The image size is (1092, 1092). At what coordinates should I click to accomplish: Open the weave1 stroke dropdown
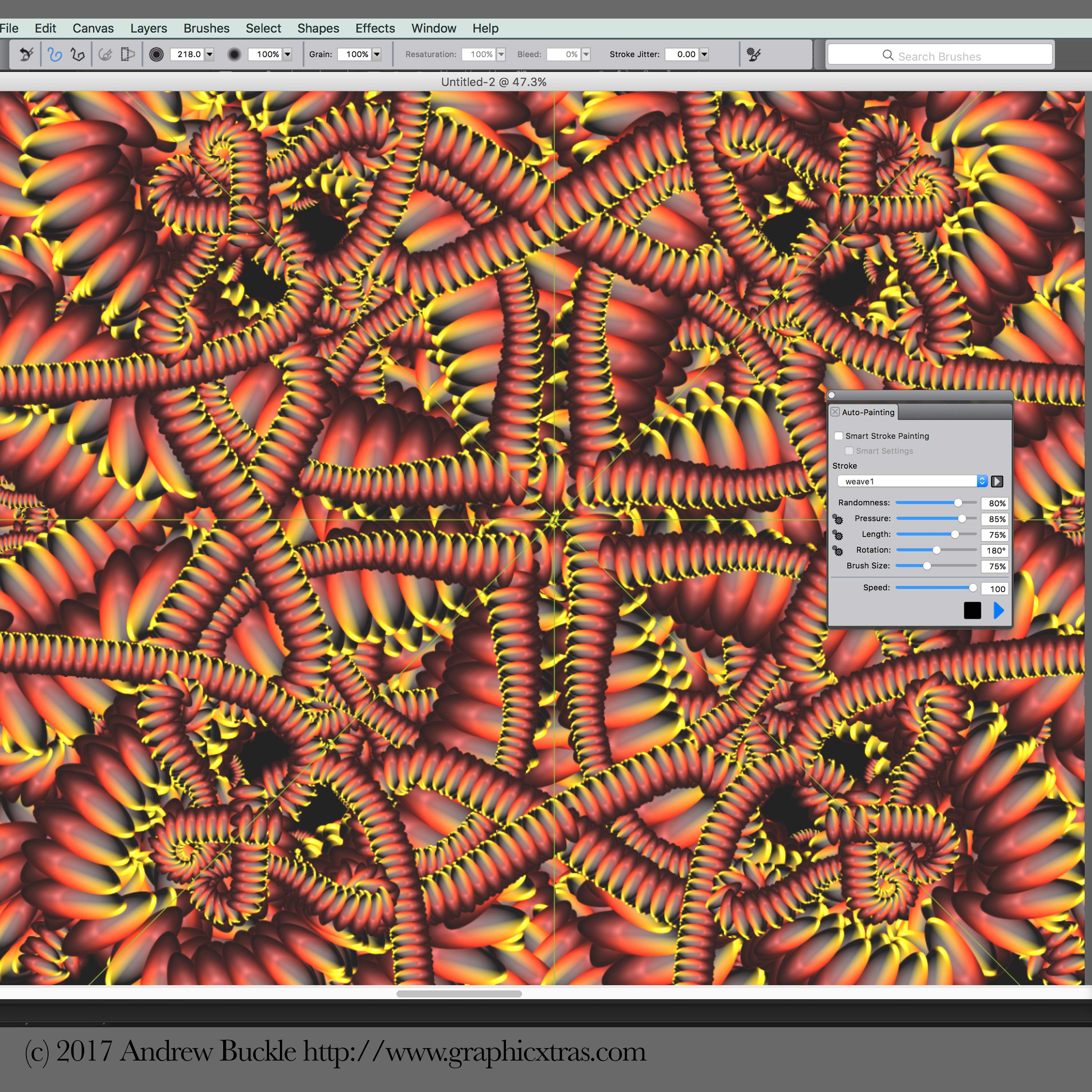click(912, 482)
